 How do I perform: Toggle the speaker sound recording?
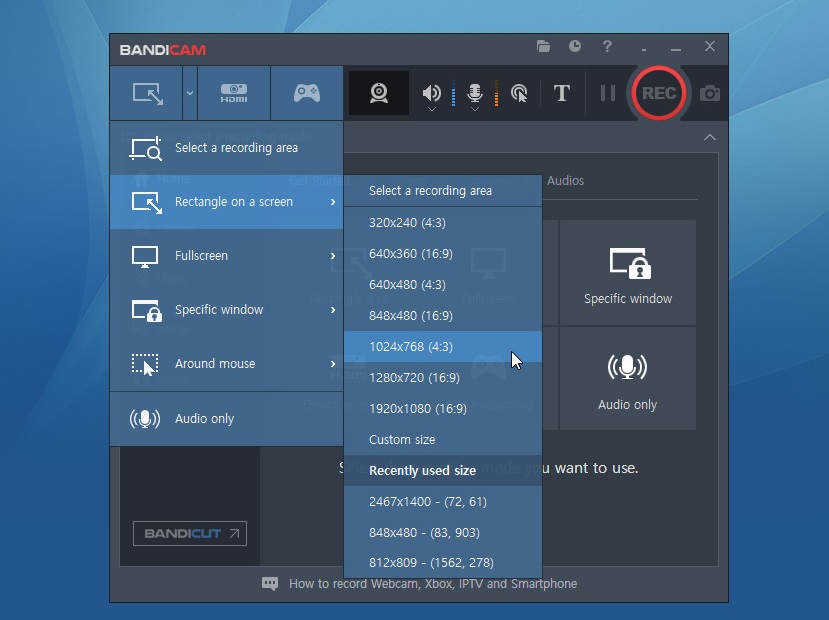click(x=431, y=94)
